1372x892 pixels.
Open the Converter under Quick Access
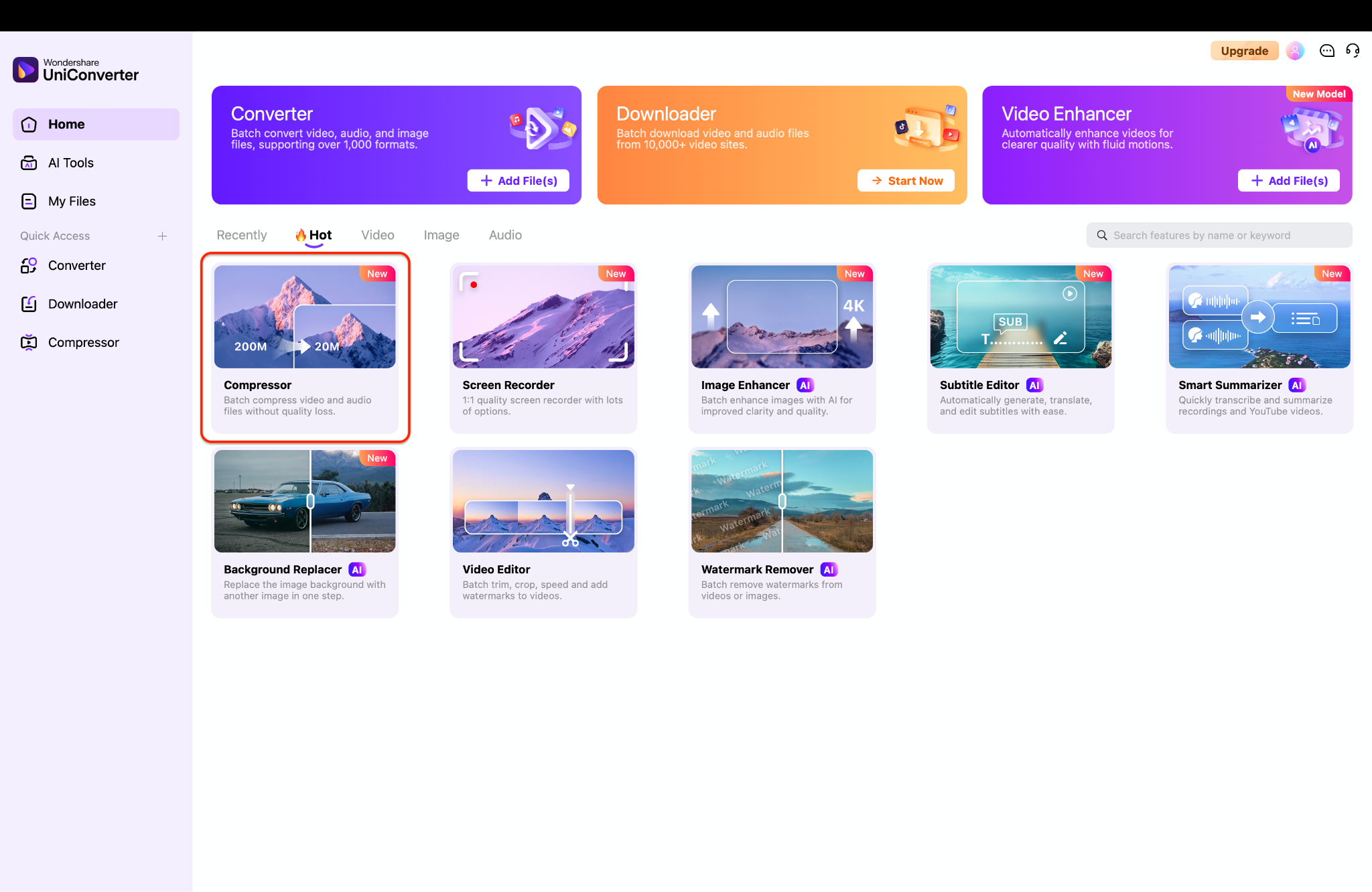tap(76, 265)
